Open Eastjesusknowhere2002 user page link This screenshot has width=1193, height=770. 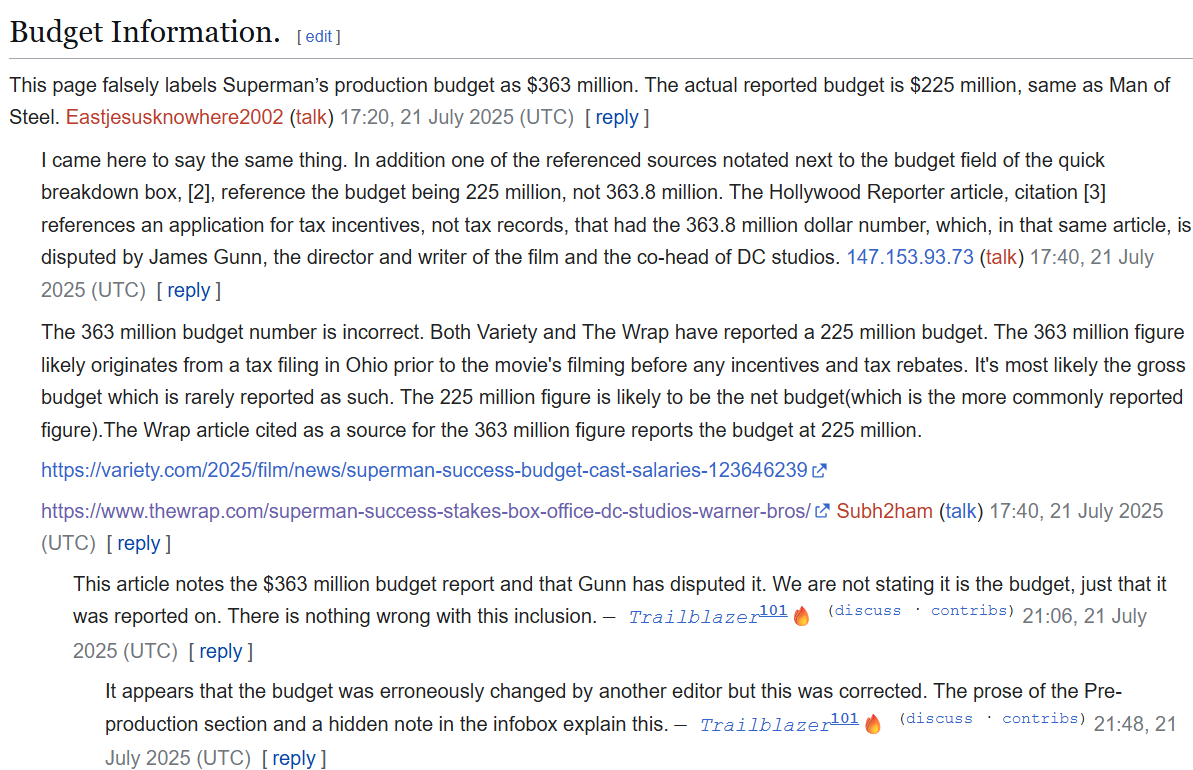tap(174, 117)
